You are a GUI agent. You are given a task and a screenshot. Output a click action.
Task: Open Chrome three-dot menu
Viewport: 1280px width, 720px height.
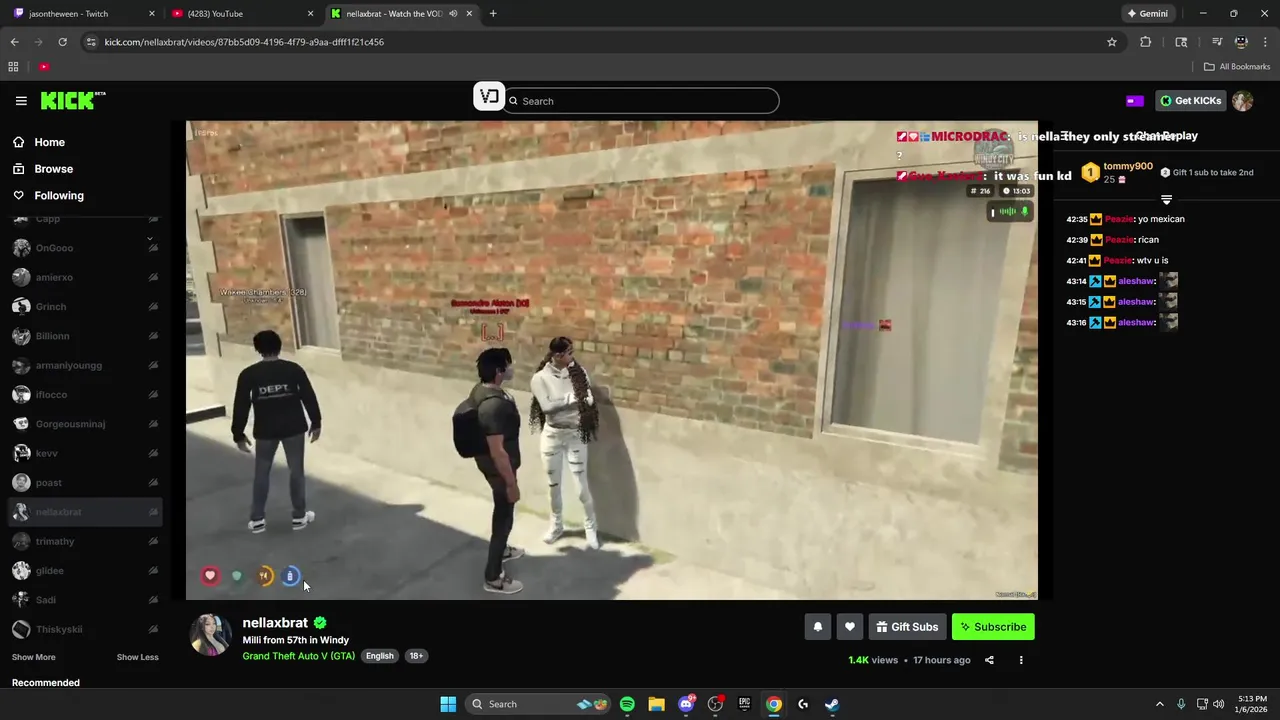(x=1266, y=42)
